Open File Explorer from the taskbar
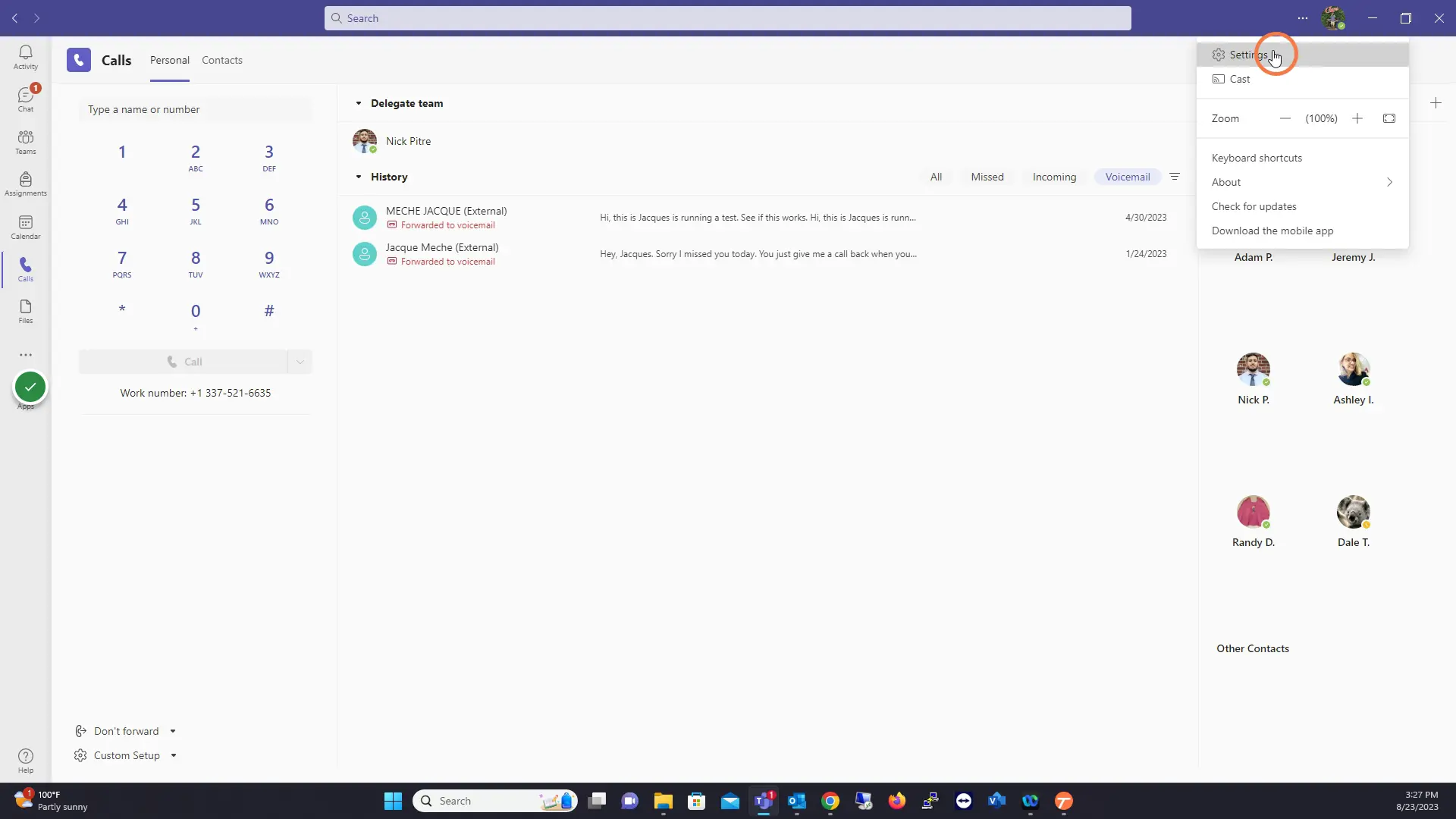This screenshot has width=1456, height=819. 664,801
